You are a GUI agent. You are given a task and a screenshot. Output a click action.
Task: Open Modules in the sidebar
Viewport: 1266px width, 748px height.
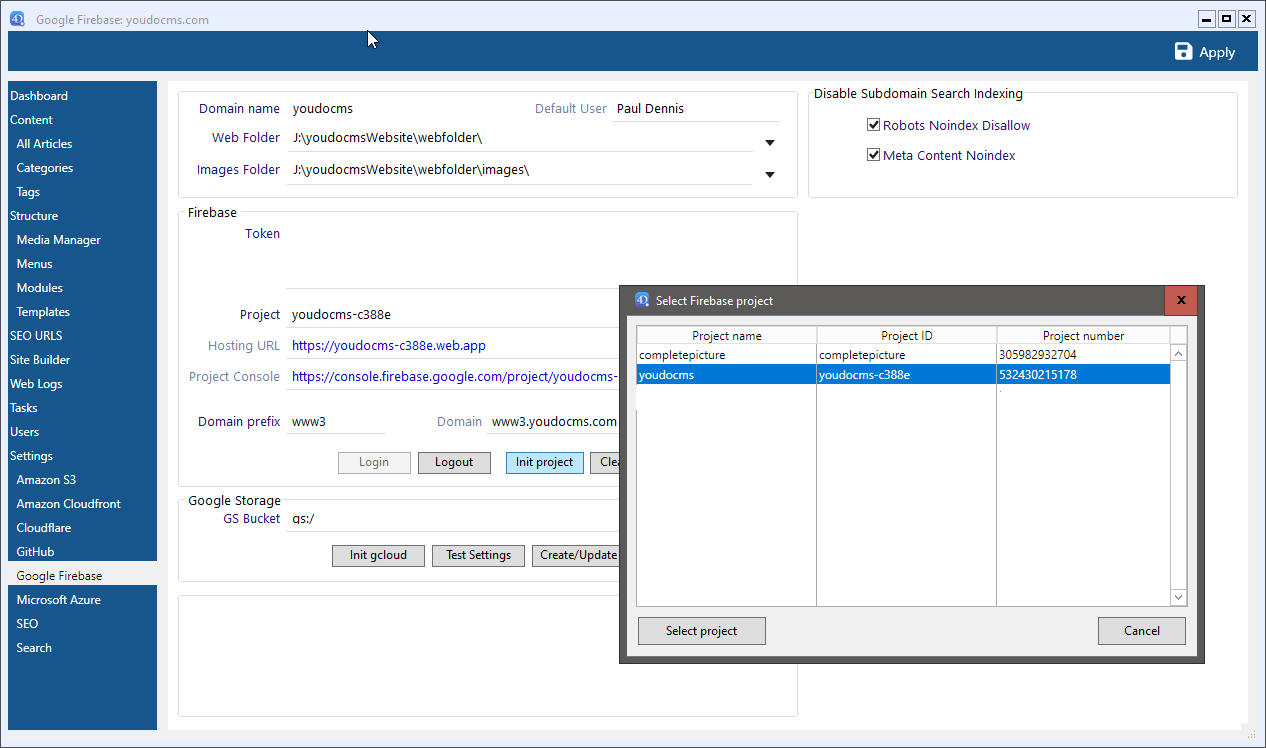(x=39, y=288)
